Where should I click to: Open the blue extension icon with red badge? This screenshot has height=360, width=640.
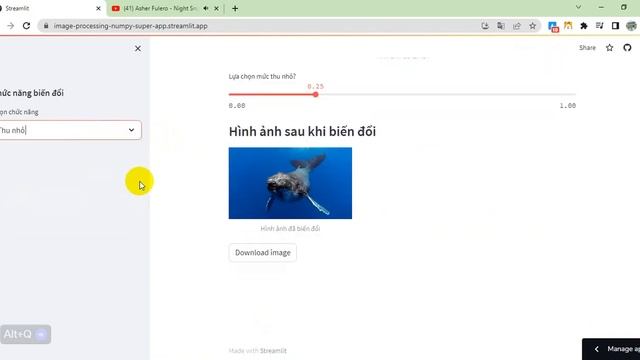[x=553, y=27]
